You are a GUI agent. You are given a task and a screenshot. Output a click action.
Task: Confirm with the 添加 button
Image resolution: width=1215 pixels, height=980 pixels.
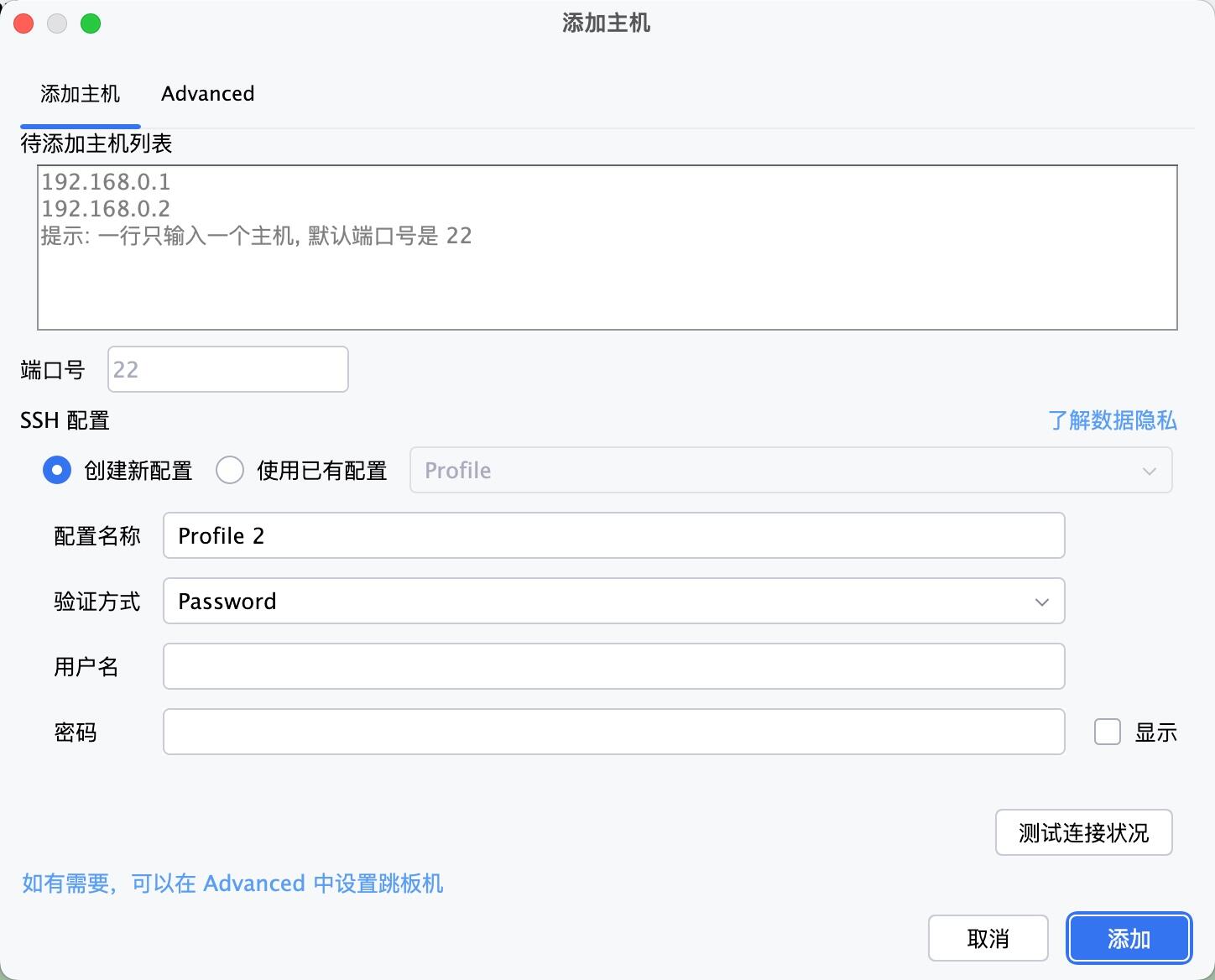tap(1129, 938)
